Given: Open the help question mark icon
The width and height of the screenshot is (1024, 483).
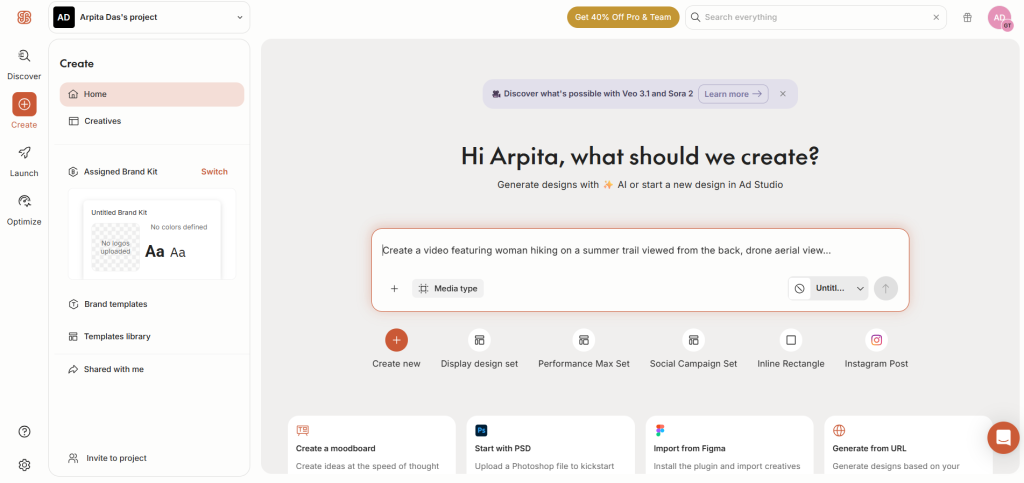Looking at the screenshot, I should pos(24,431).
